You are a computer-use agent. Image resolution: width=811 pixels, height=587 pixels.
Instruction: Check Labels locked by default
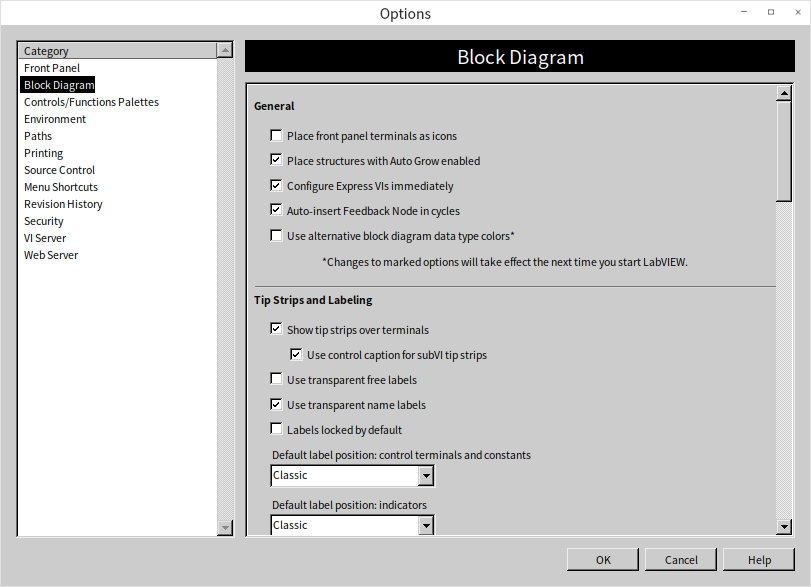pyautogui.click(x=276, y=430)
